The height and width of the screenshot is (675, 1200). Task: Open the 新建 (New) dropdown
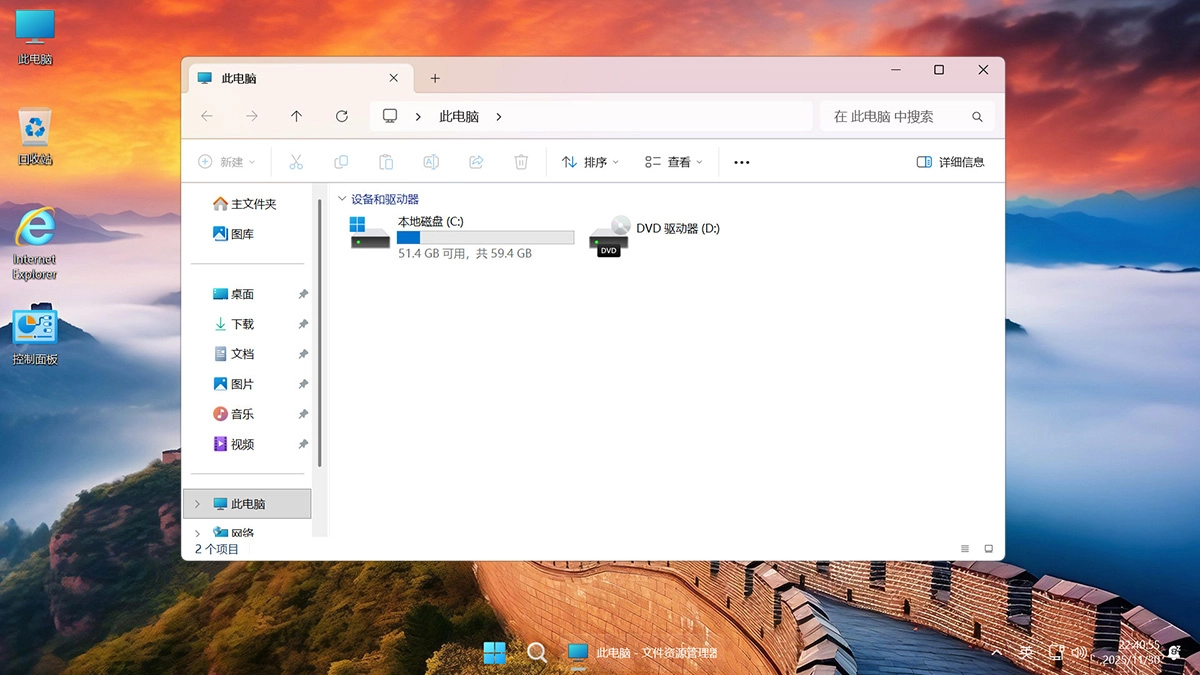[227, 161]
